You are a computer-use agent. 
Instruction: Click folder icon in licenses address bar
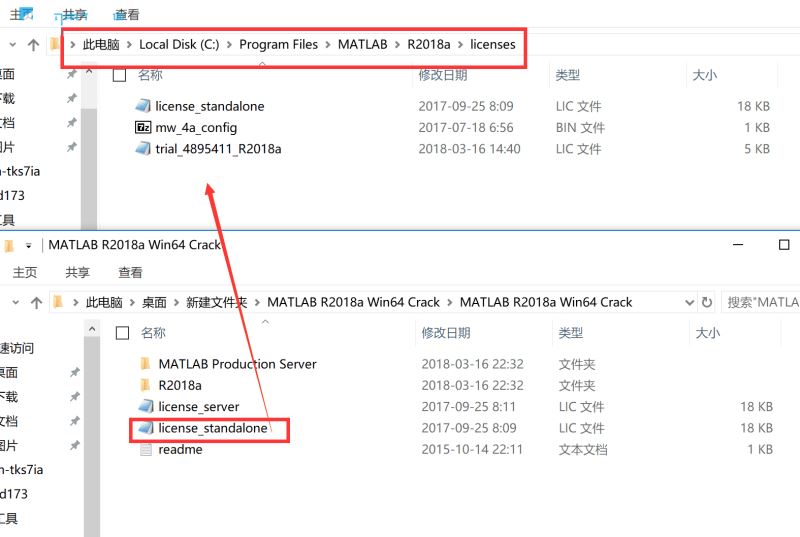55,44
